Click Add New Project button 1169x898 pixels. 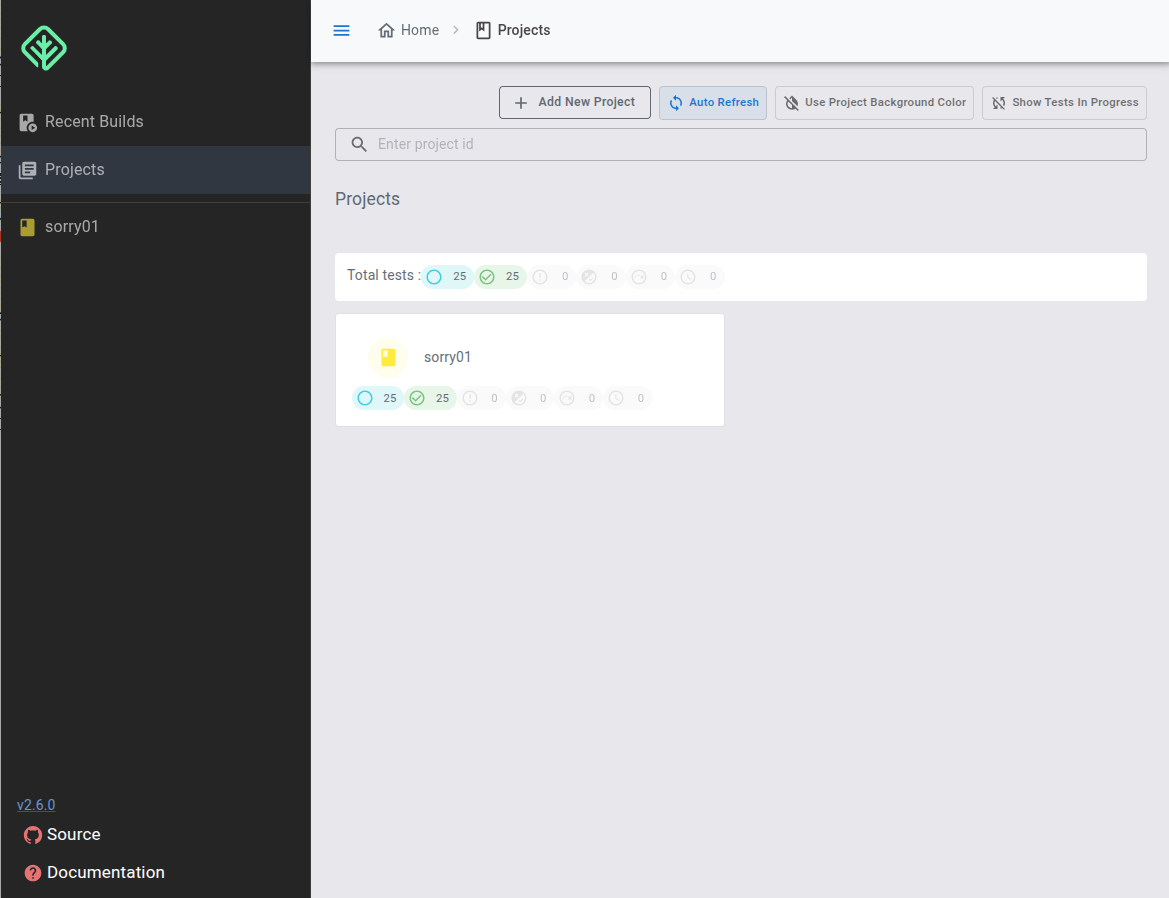pyautogui.click(x=575, y=102)
